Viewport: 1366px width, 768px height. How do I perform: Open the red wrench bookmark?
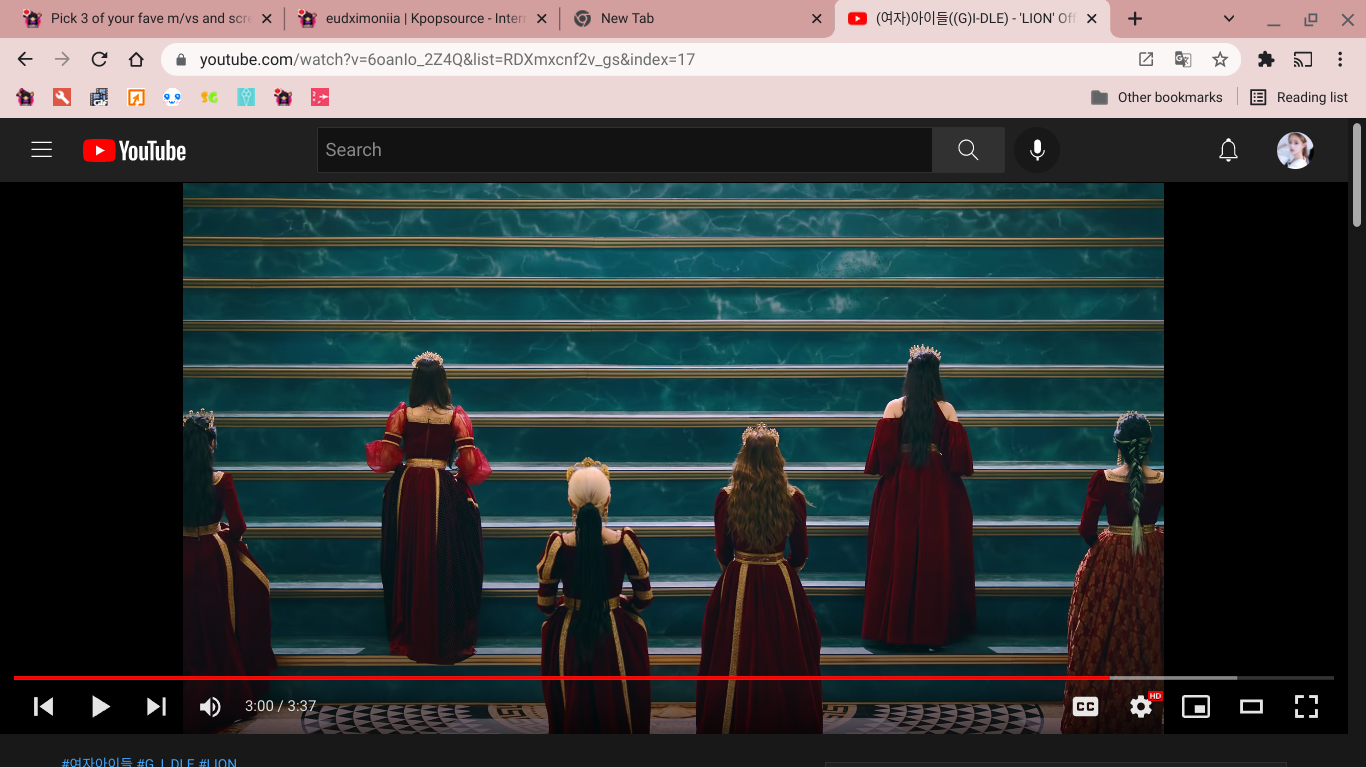[x=62, y=97]
